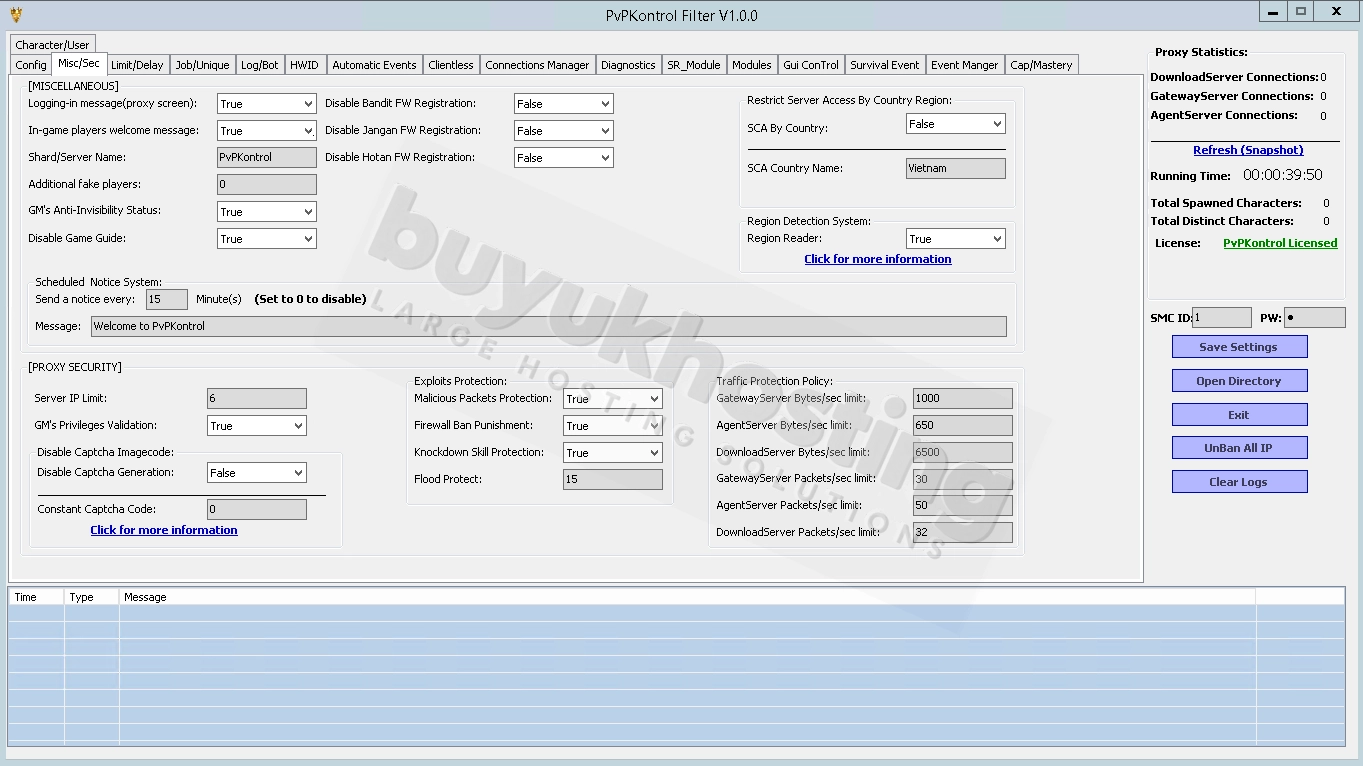Open the Diagnostics tab
This screenshot has width=1363, height=766.
(x=628, y=65)
